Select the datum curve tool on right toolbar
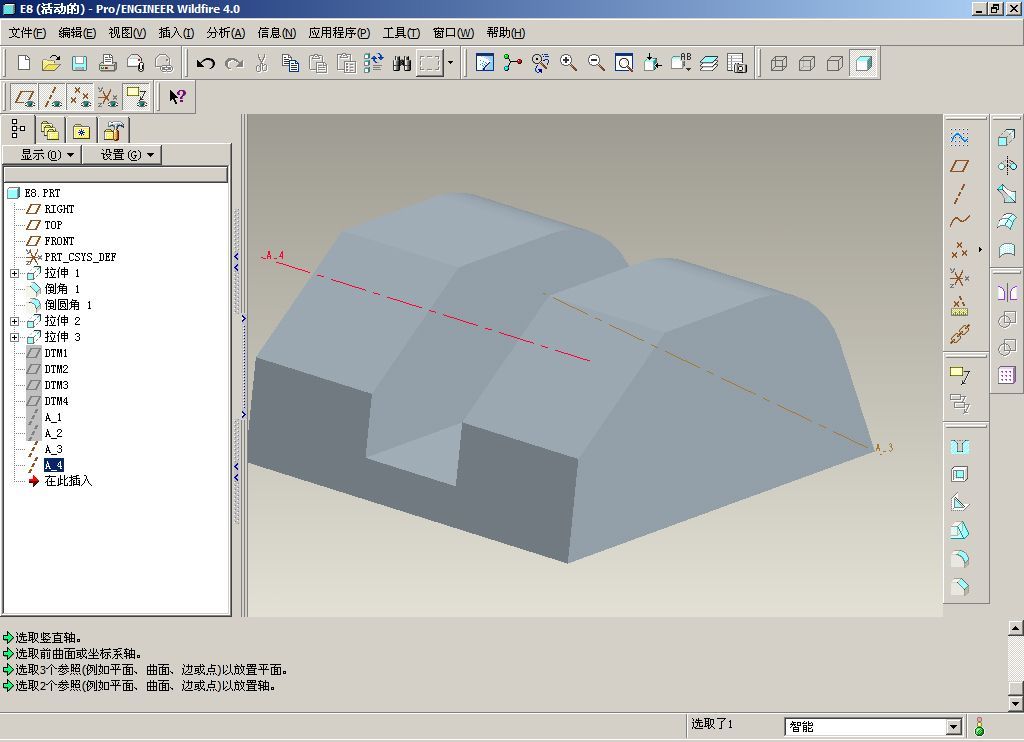 click(959, 221)
